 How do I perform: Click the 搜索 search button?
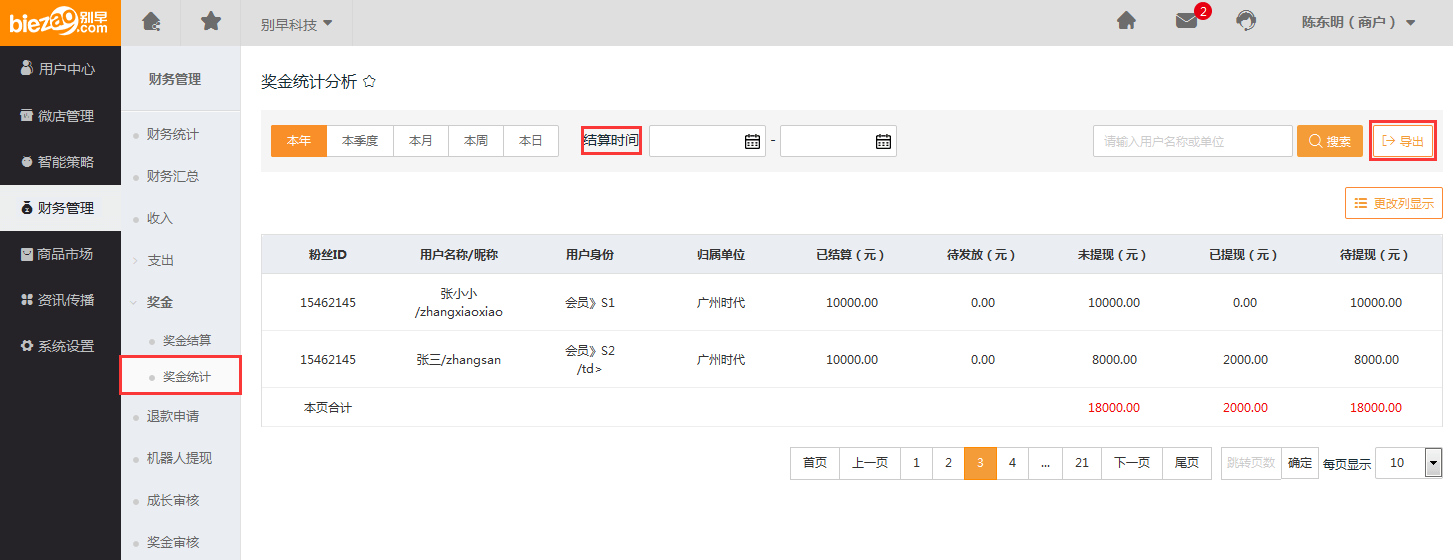click(1330, 141)
